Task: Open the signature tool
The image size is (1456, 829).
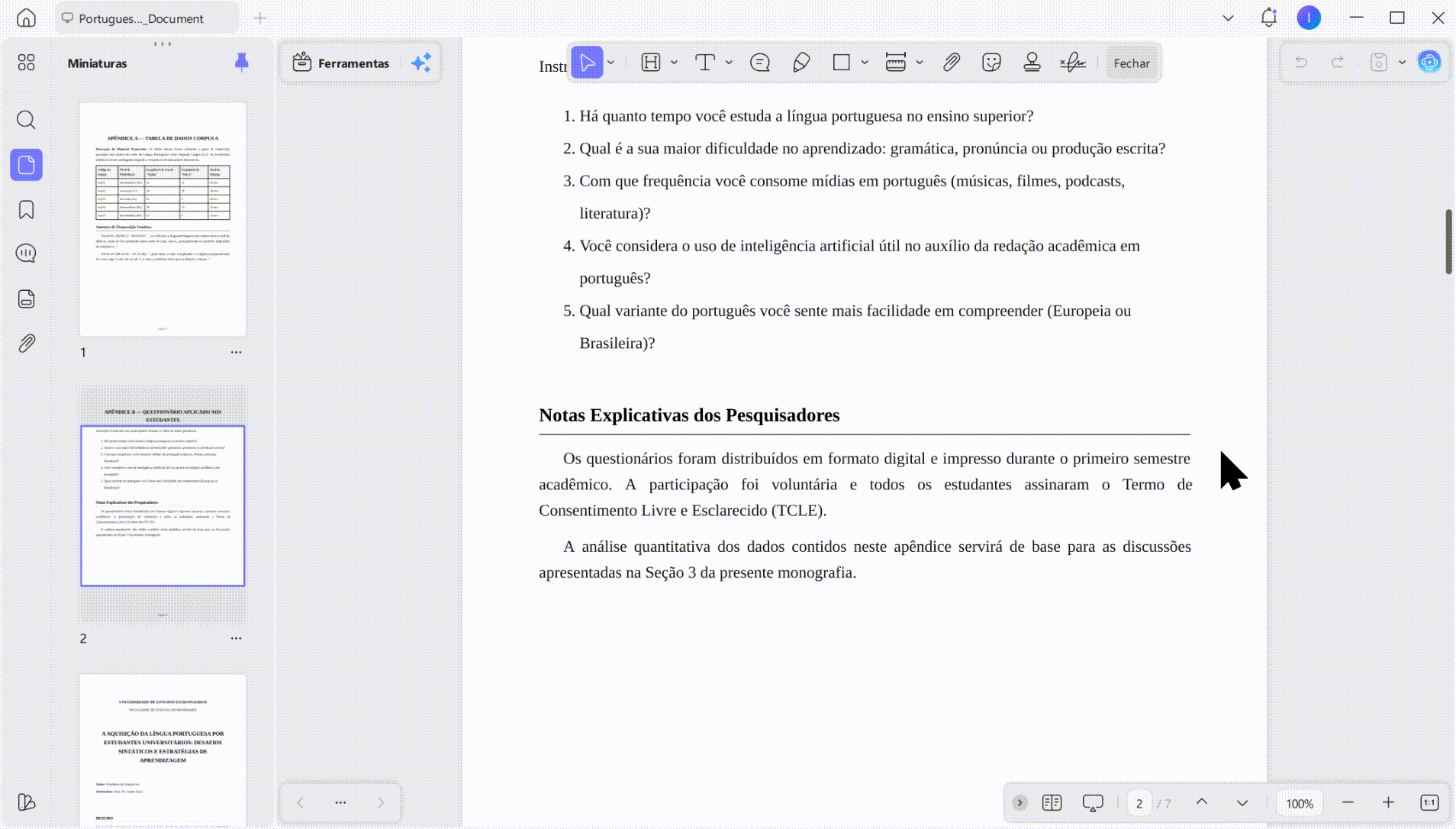Action: (x=1073, y=63)
